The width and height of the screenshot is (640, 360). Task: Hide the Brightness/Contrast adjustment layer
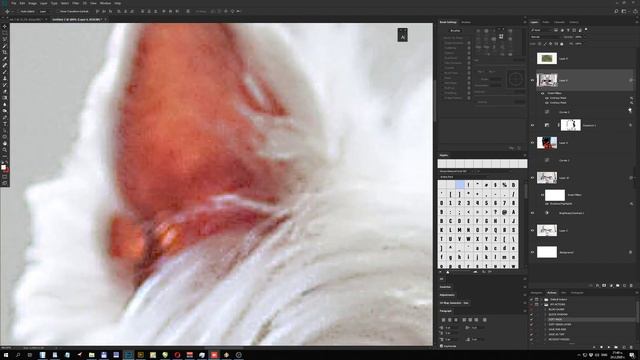532,213
